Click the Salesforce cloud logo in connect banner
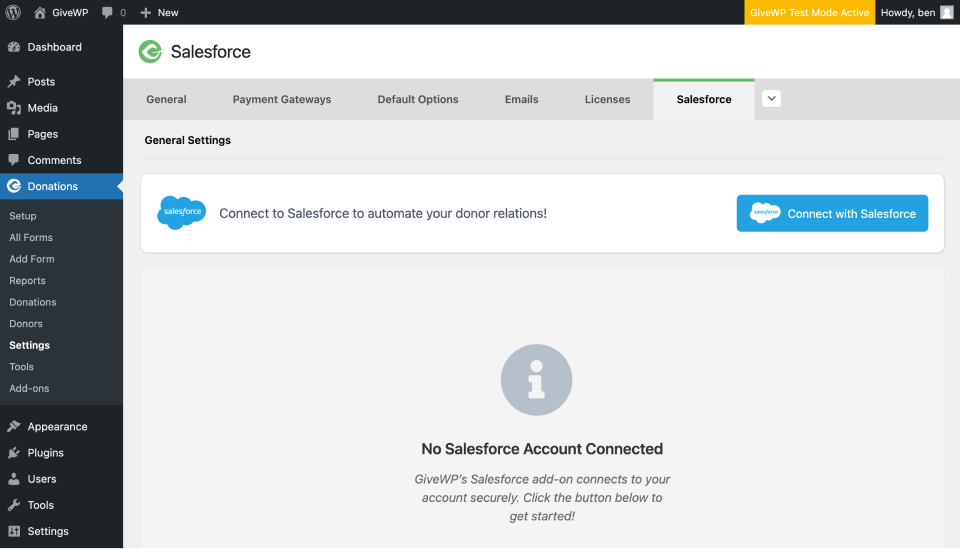Viewport: 960px width, 549px height. 182,212
